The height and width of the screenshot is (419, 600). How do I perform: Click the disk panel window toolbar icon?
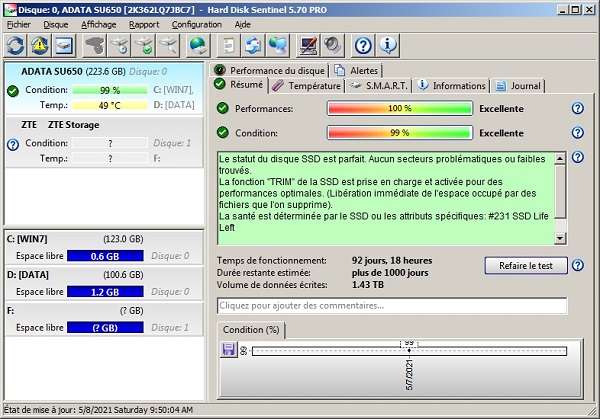point(64,45)
